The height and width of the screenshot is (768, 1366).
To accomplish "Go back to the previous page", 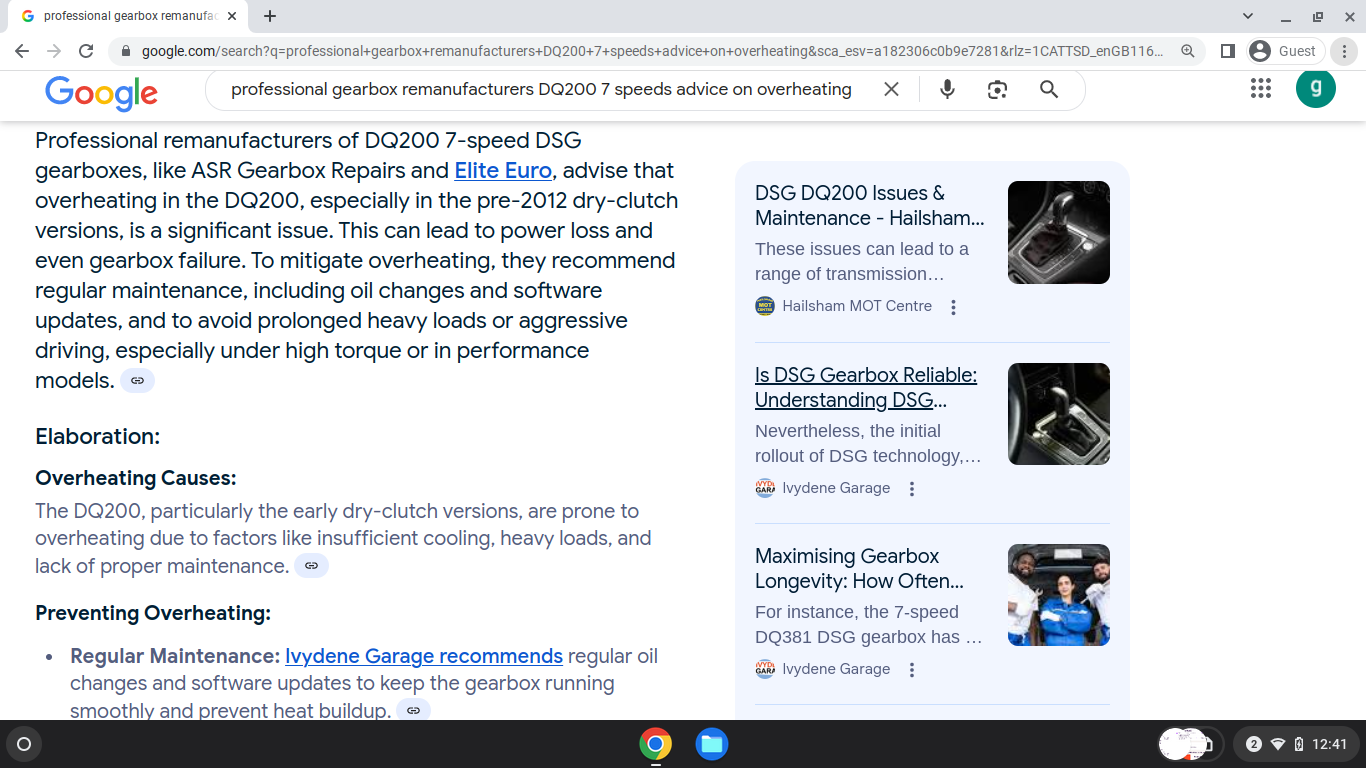I will (x=22, y=51).
